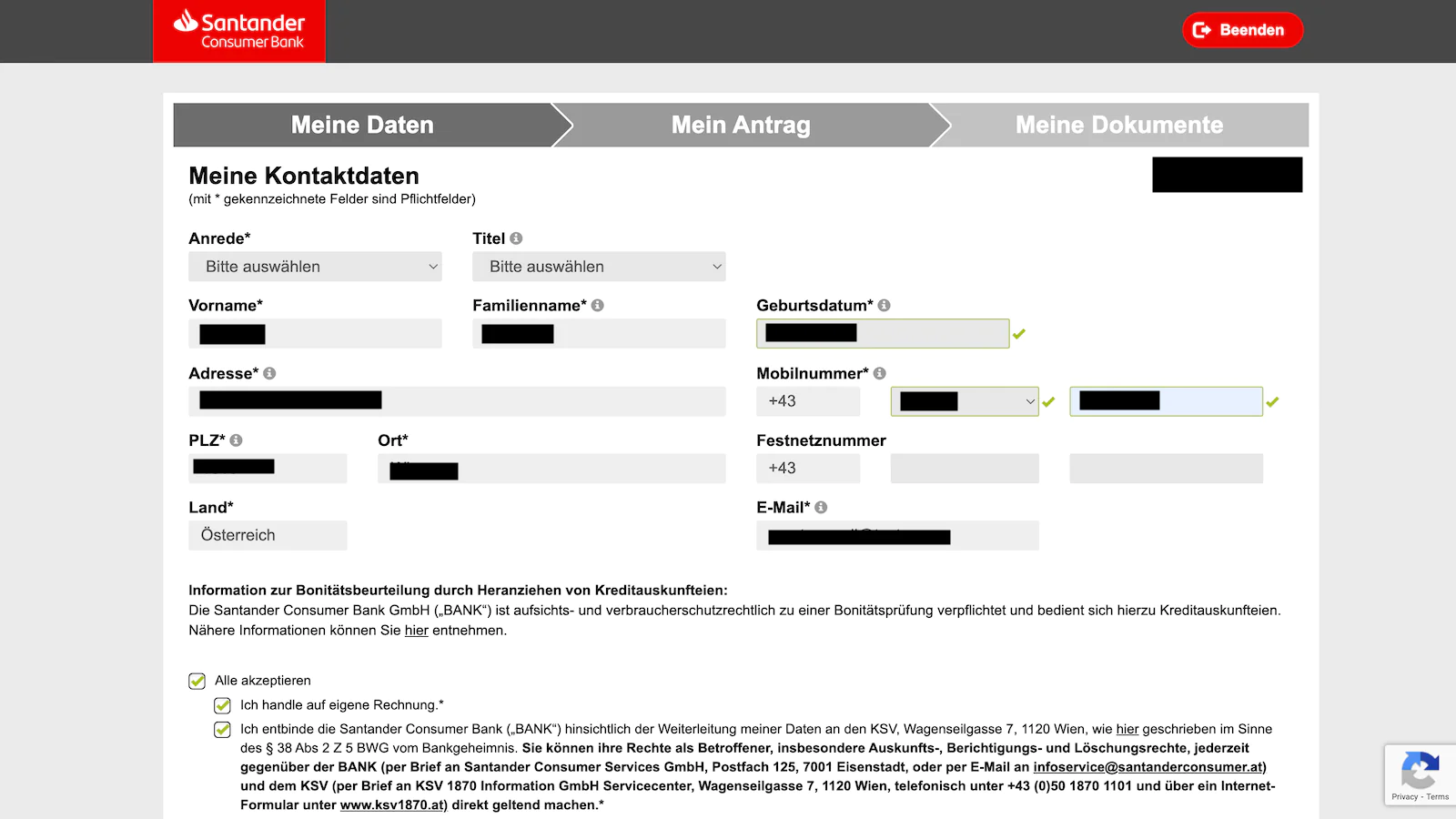Viewport: 1456px width, 819px height.
Task: Click the Beenden button
Action: (1242, 30)
